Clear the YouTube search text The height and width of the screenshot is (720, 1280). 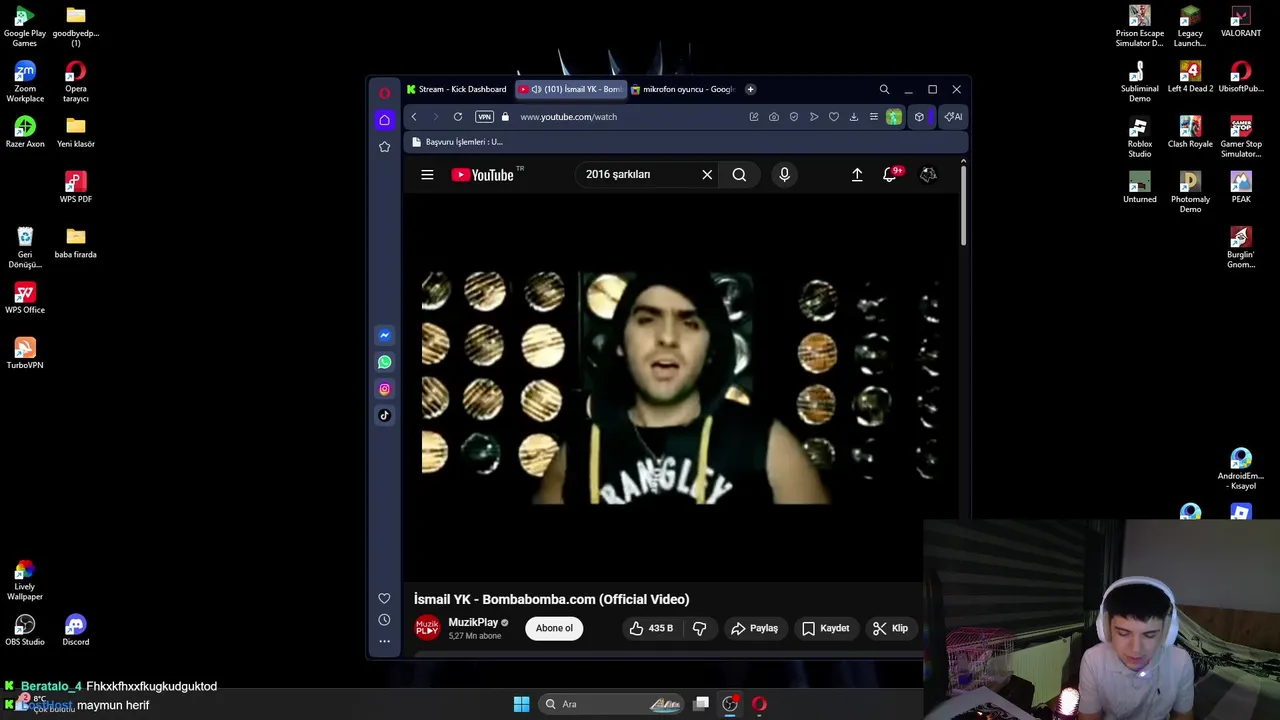click(x=707, y=175)
